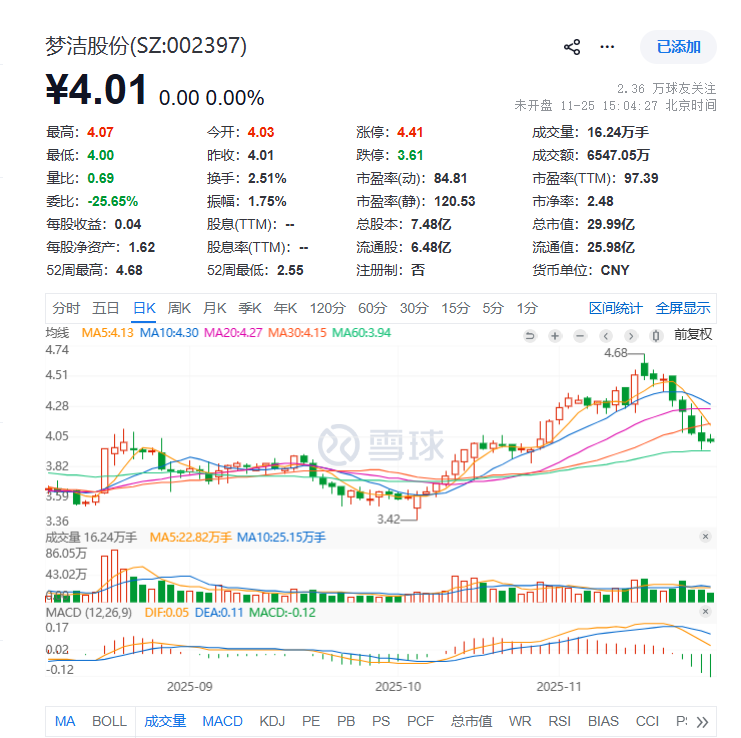
Task: Click the 已添加 button
Action: (678, 47)
